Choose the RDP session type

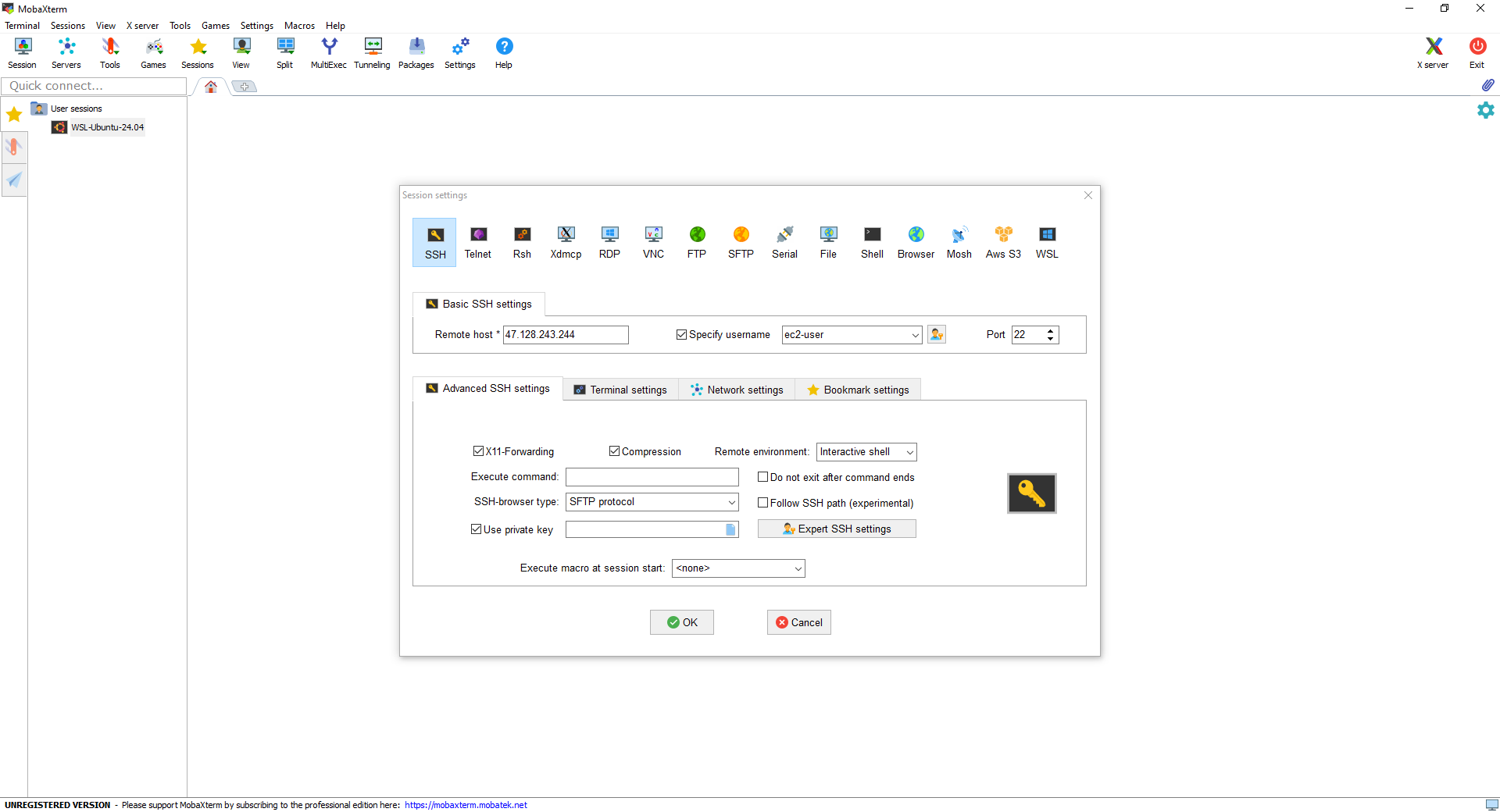tap(609, 242)
